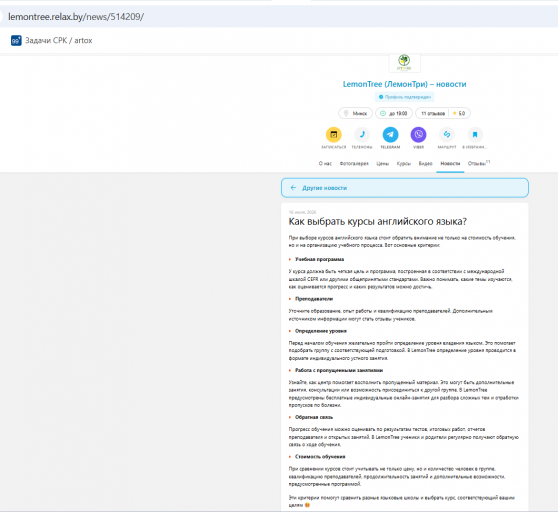Image resolution: width=558 pixels, height=512 pixels.
Task: Open the Viber contact icon
Action: (x=418, y=134)
